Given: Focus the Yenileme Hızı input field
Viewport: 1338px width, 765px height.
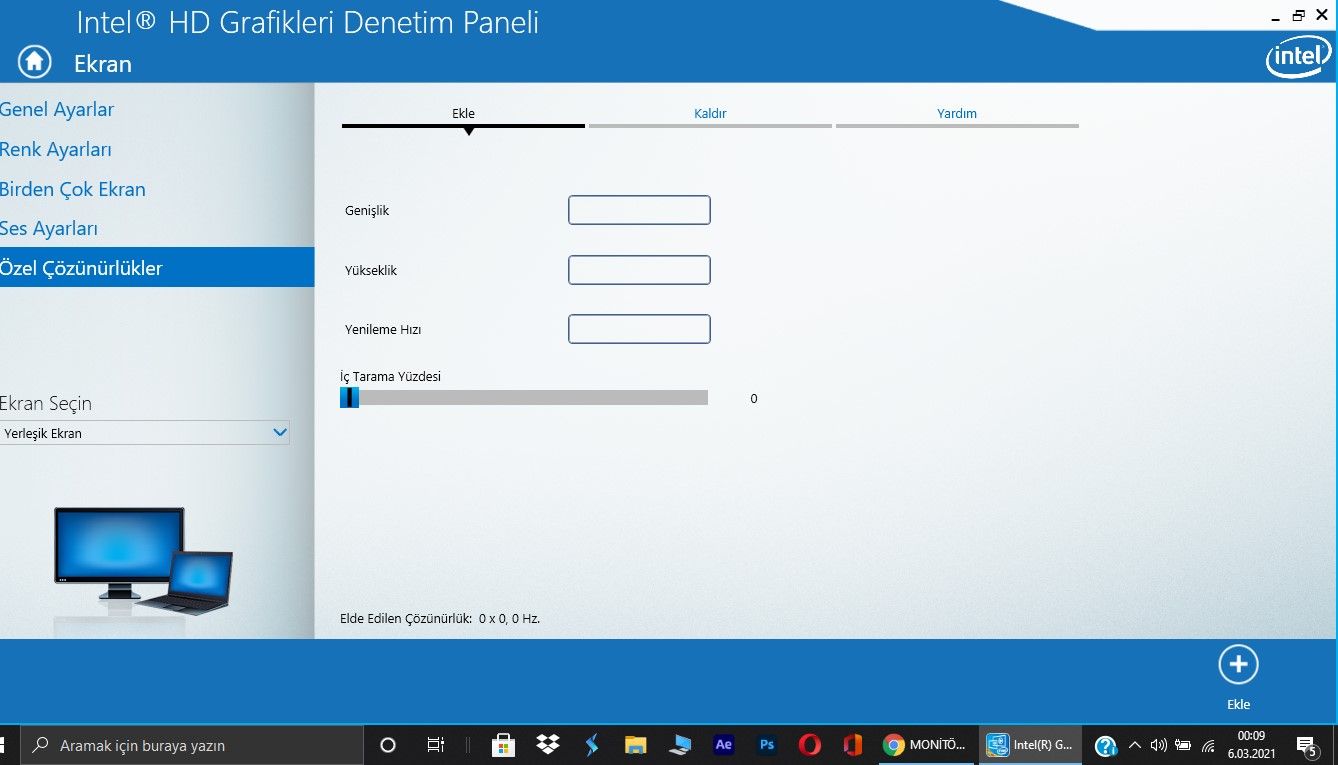Looking at the screenshot, I should (x=639, y=329).
